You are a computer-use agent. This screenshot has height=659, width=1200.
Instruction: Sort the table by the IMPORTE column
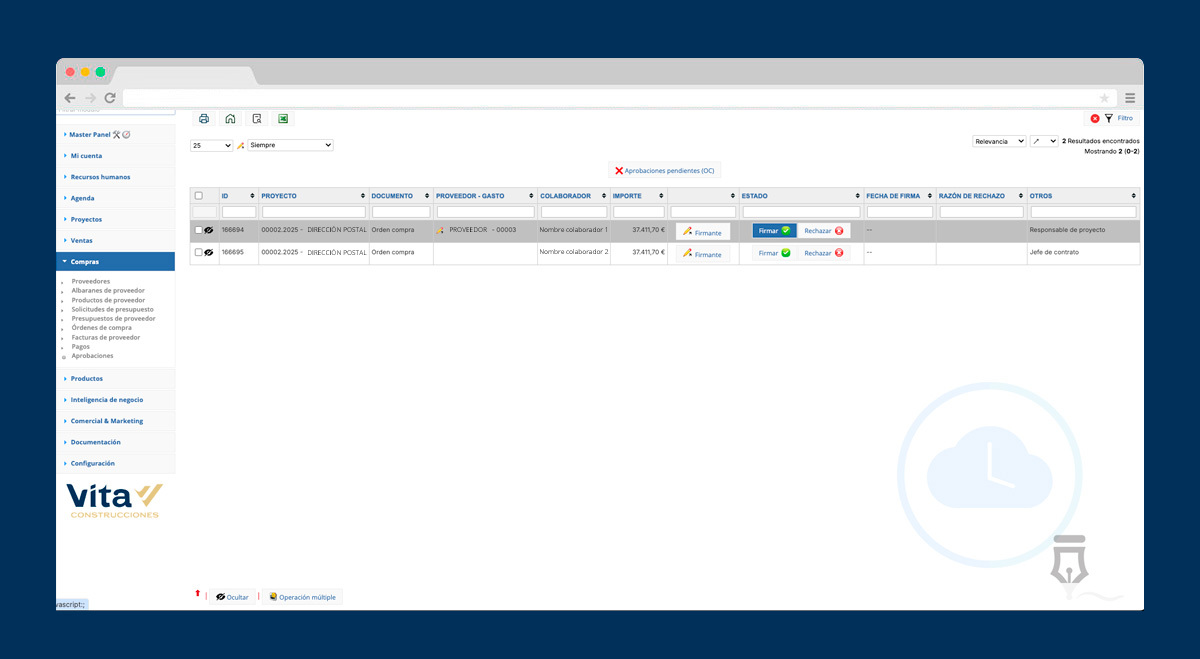point(639,196)
